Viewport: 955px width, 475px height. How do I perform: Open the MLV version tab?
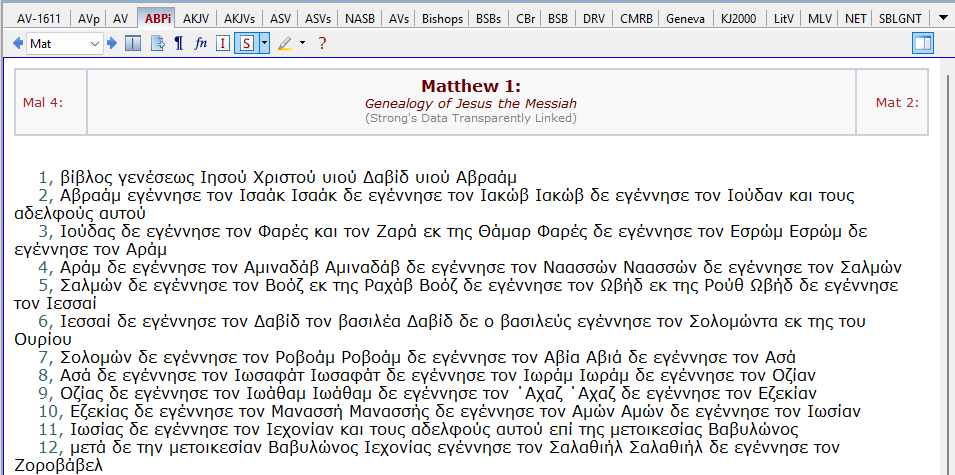pyautogui.click(x=819, y=19)
